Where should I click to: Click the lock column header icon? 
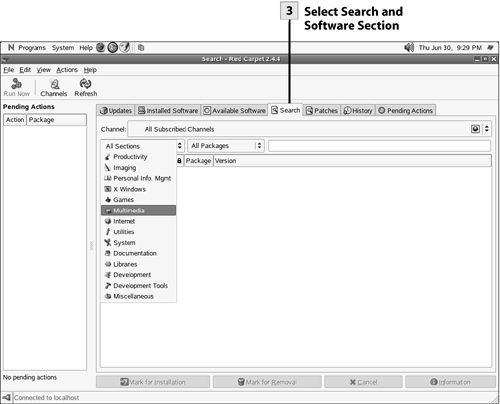[179, 161]
